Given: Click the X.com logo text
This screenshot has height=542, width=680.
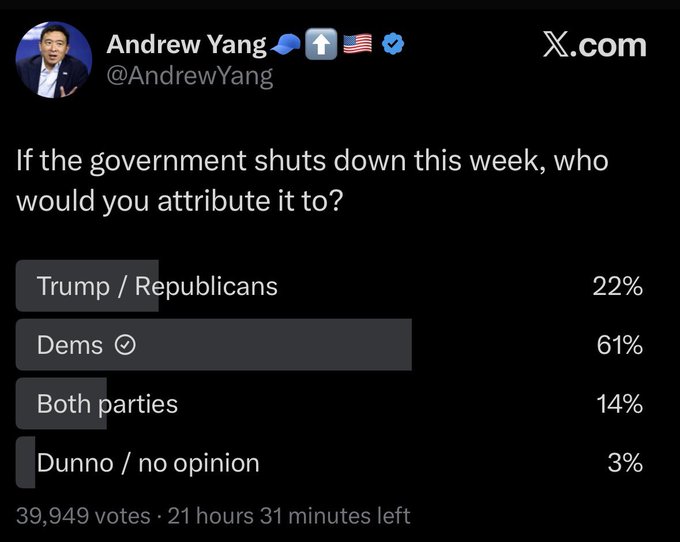Looking at the screenshot, I should [x=594, y=45].
